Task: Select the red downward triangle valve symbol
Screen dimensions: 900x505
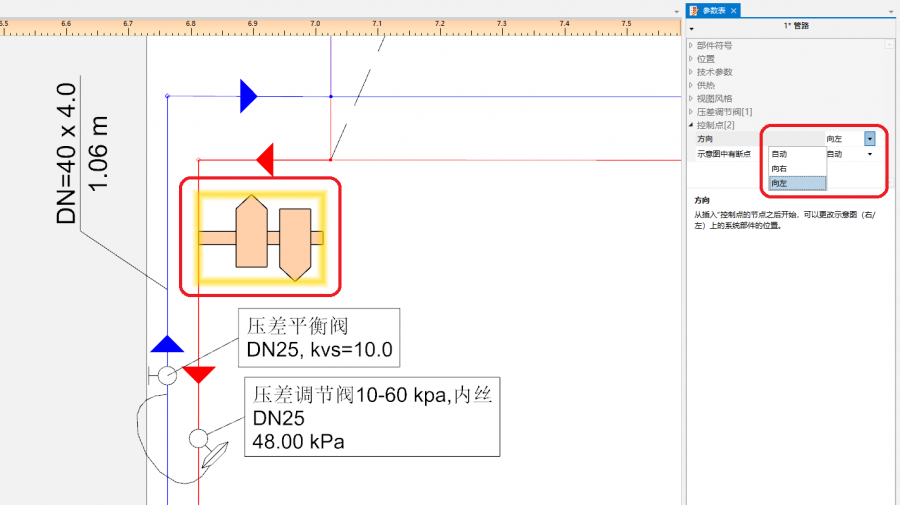Action: pyautogui.click(x=200, y=374)
